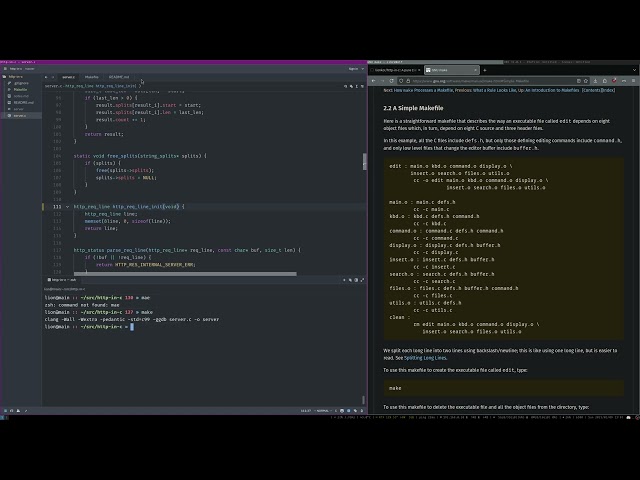The width and height of the screenshot is (640, 480).
Task: Click the first icon in bottom-left status bar
Action: coord(5,411)
